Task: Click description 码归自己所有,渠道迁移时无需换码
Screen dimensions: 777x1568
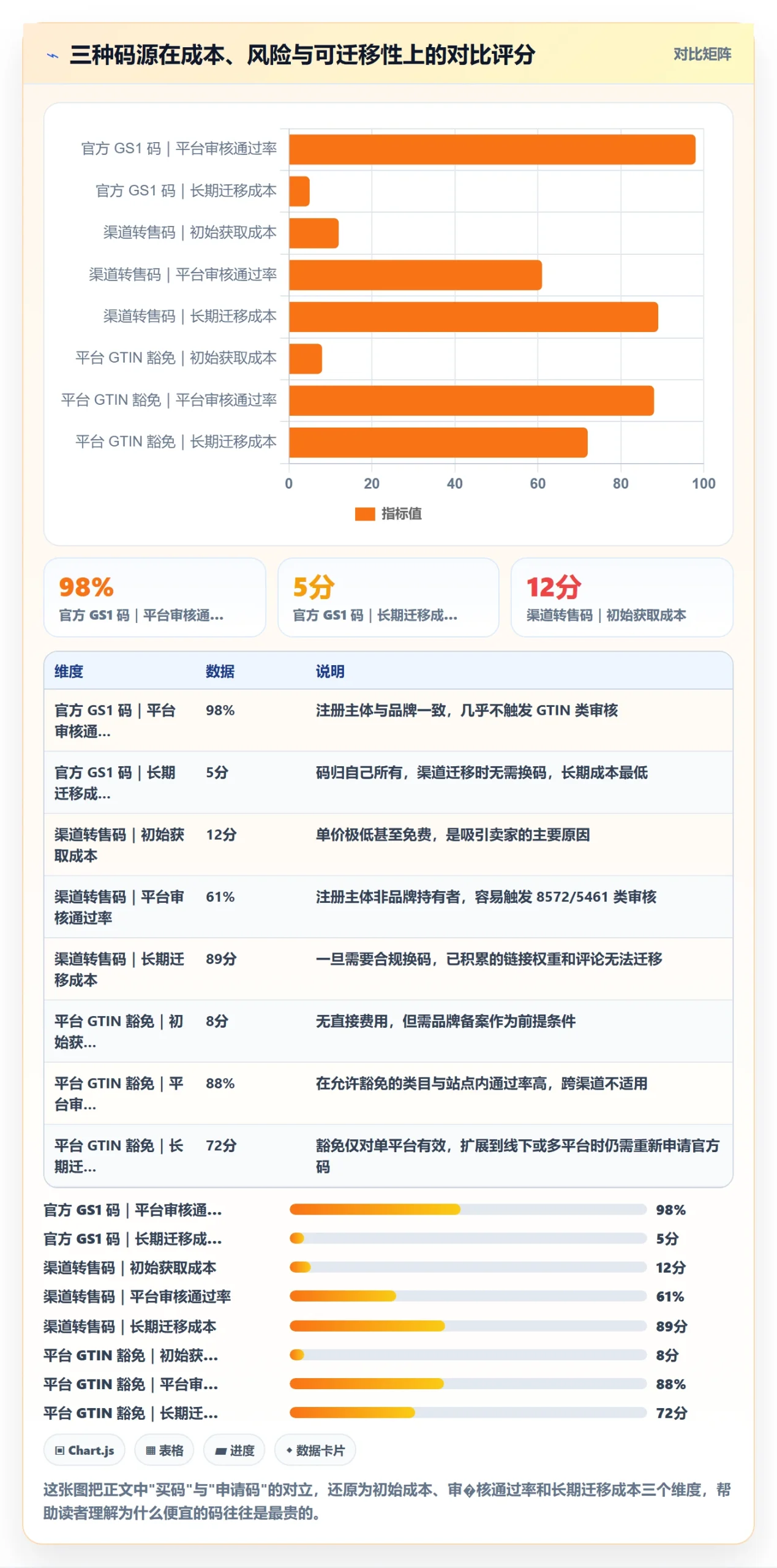Action: [481, 773]
